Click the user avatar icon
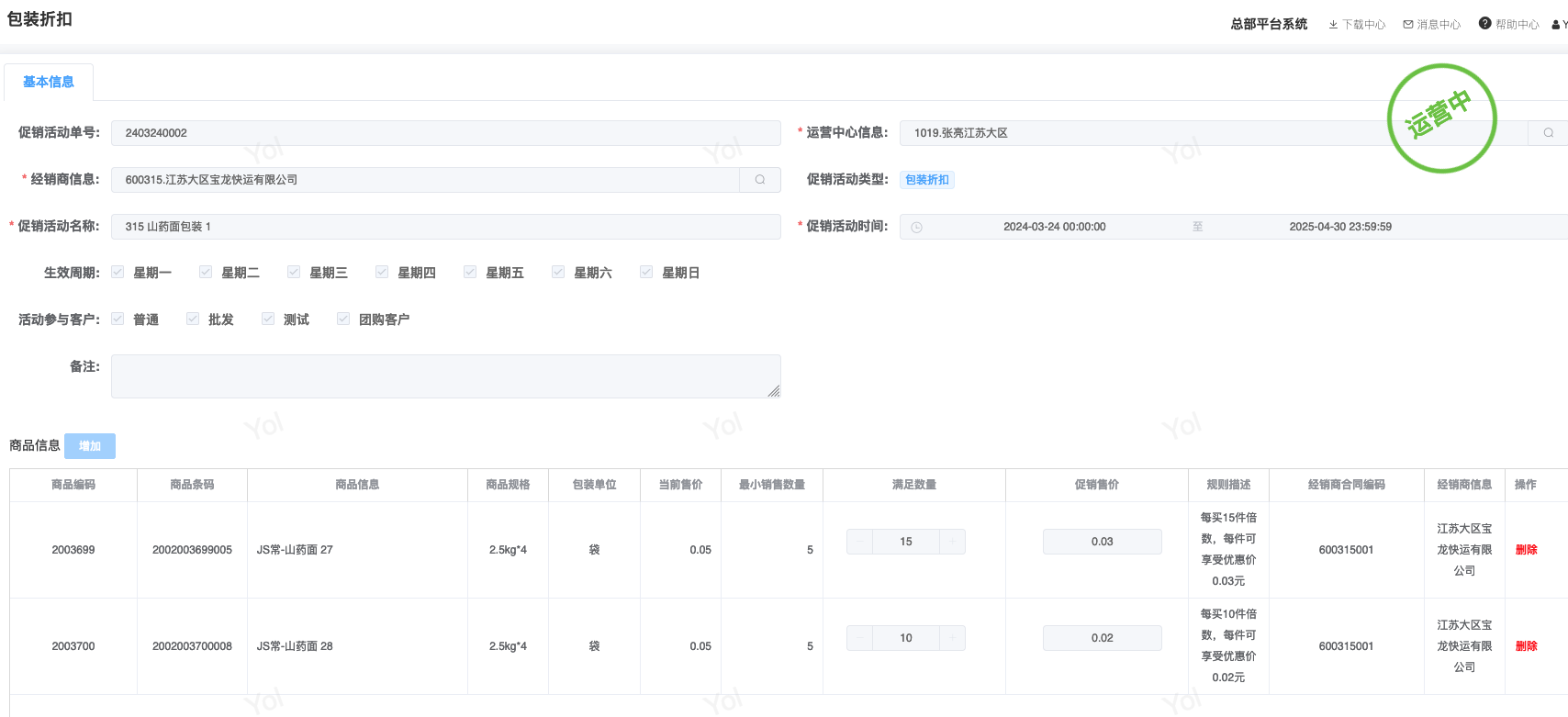 click(1555, 25)
